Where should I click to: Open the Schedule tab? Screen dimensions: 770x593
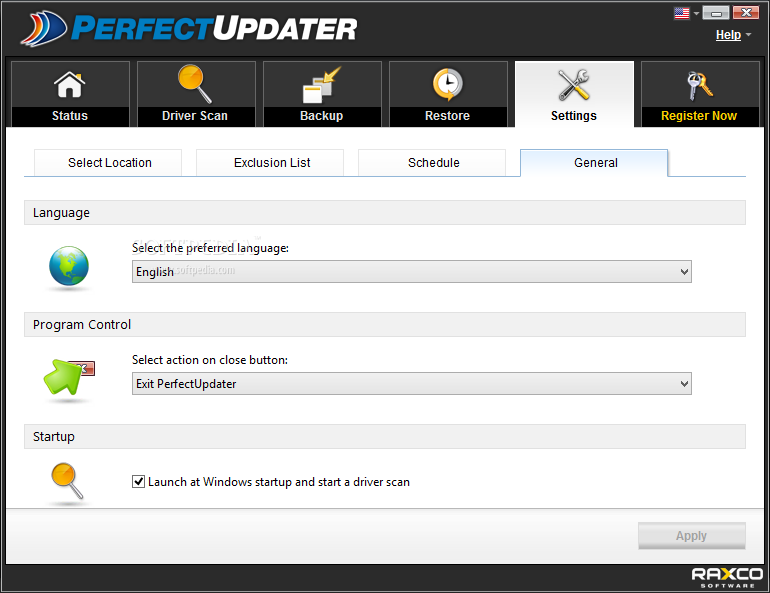[432, 162]
